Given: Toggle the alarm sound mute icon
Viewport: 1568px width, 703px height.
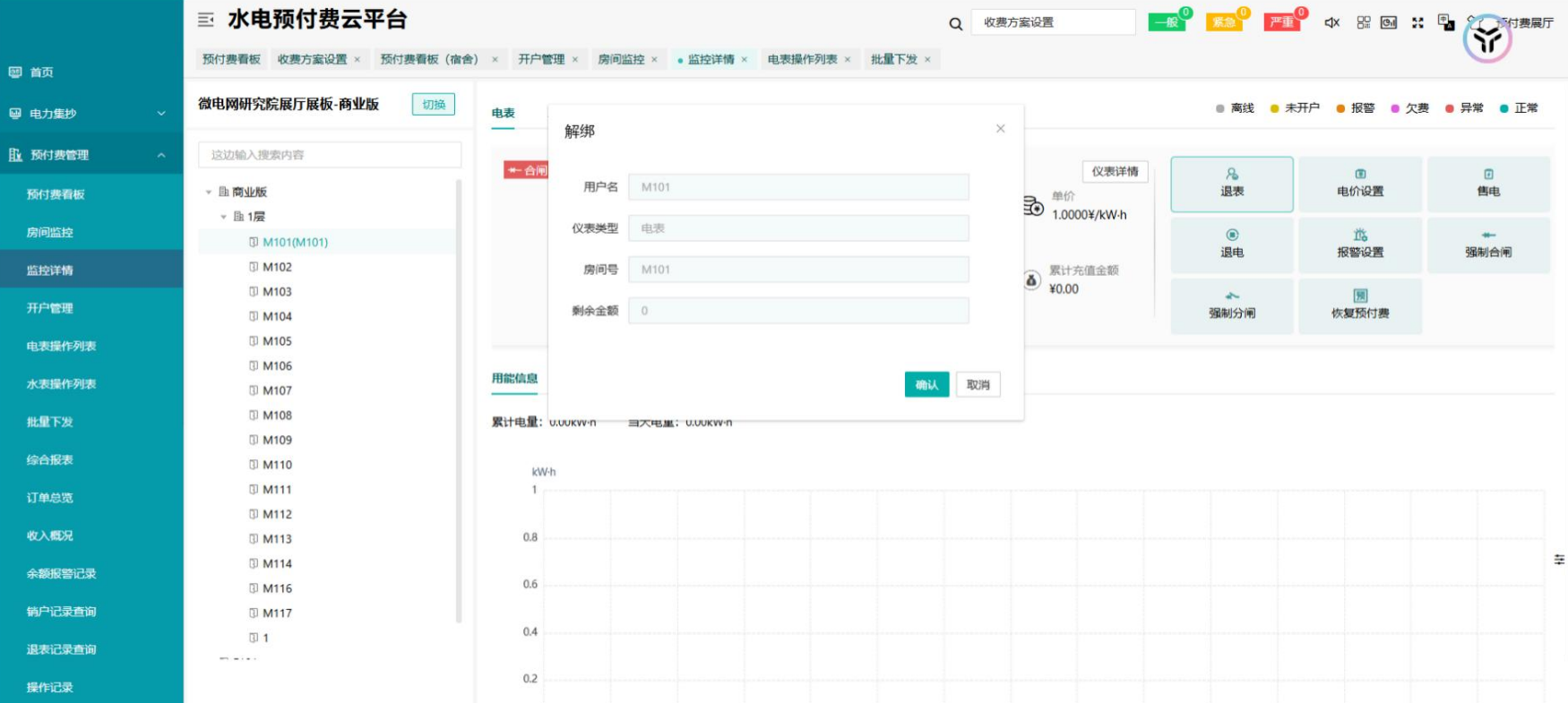Looking at the screenshot, I should 1332,22.
